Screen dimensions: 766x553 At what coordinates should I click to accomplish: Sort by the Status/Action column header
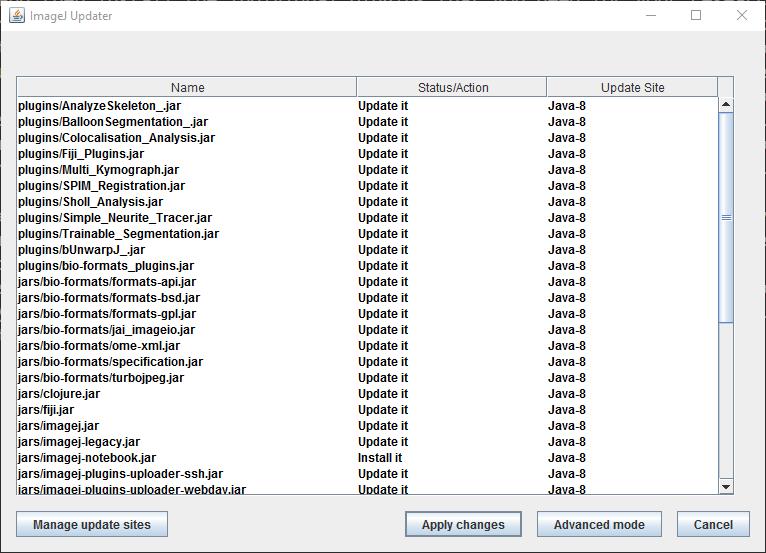452,88
